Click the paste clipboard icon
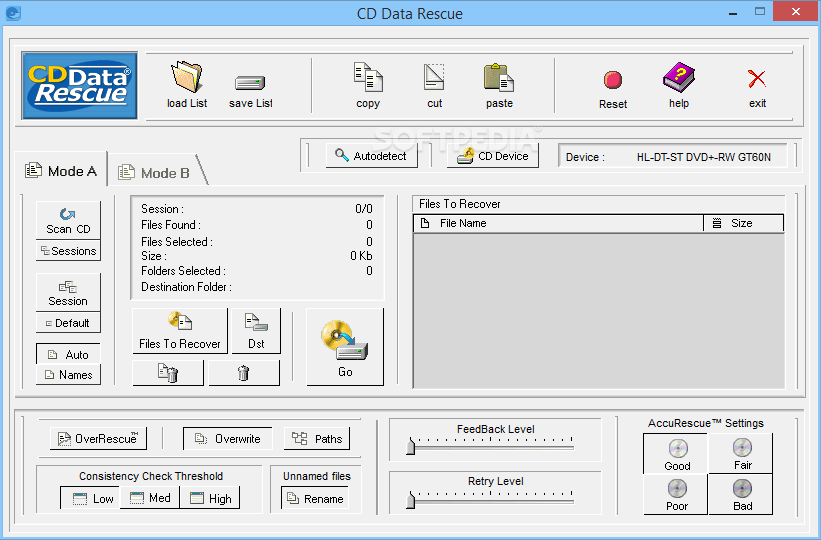Image resolution: width=821 pixels, height=540 pixels. [x=498, y=78]
